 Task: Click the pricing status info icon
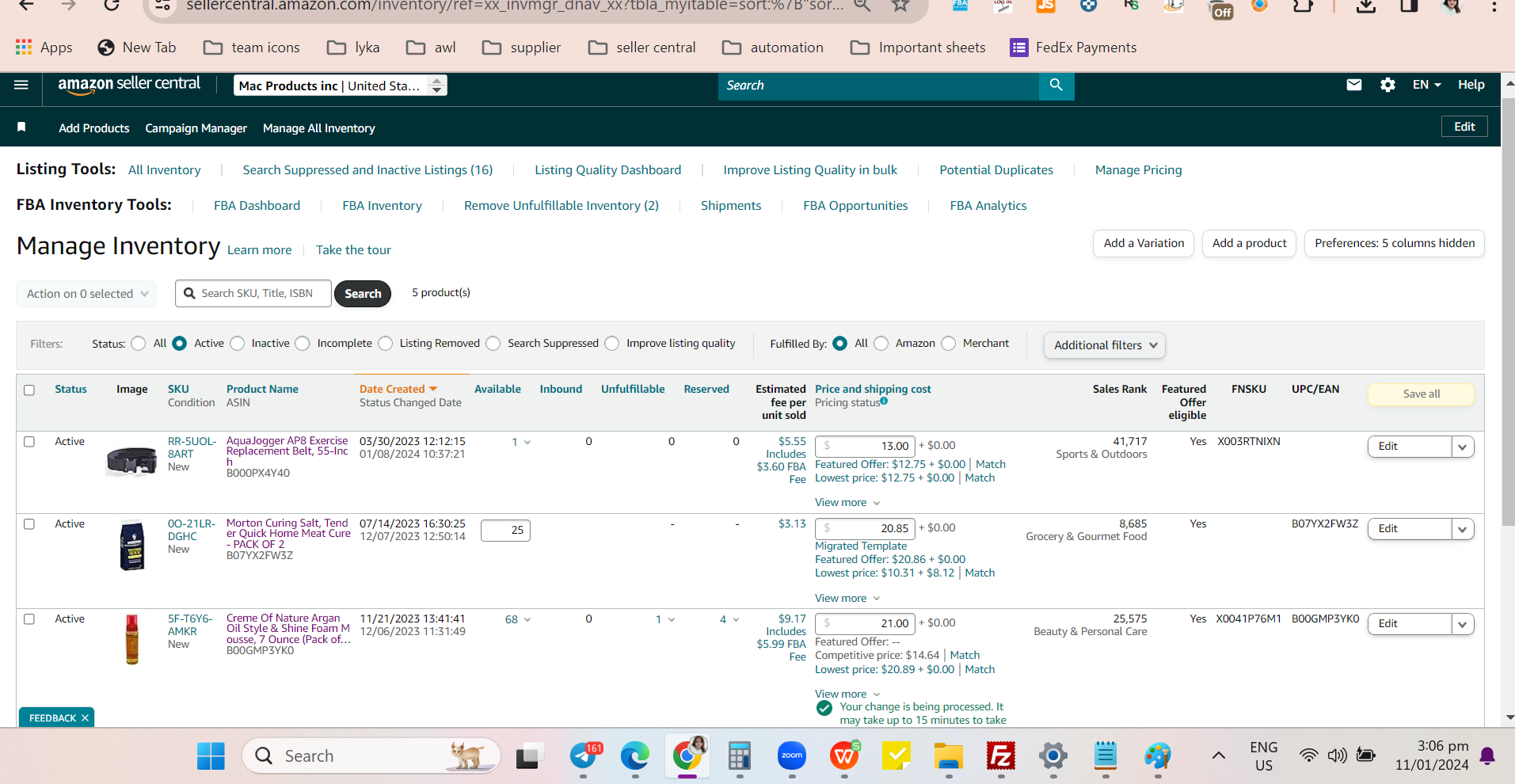[884, 402]
